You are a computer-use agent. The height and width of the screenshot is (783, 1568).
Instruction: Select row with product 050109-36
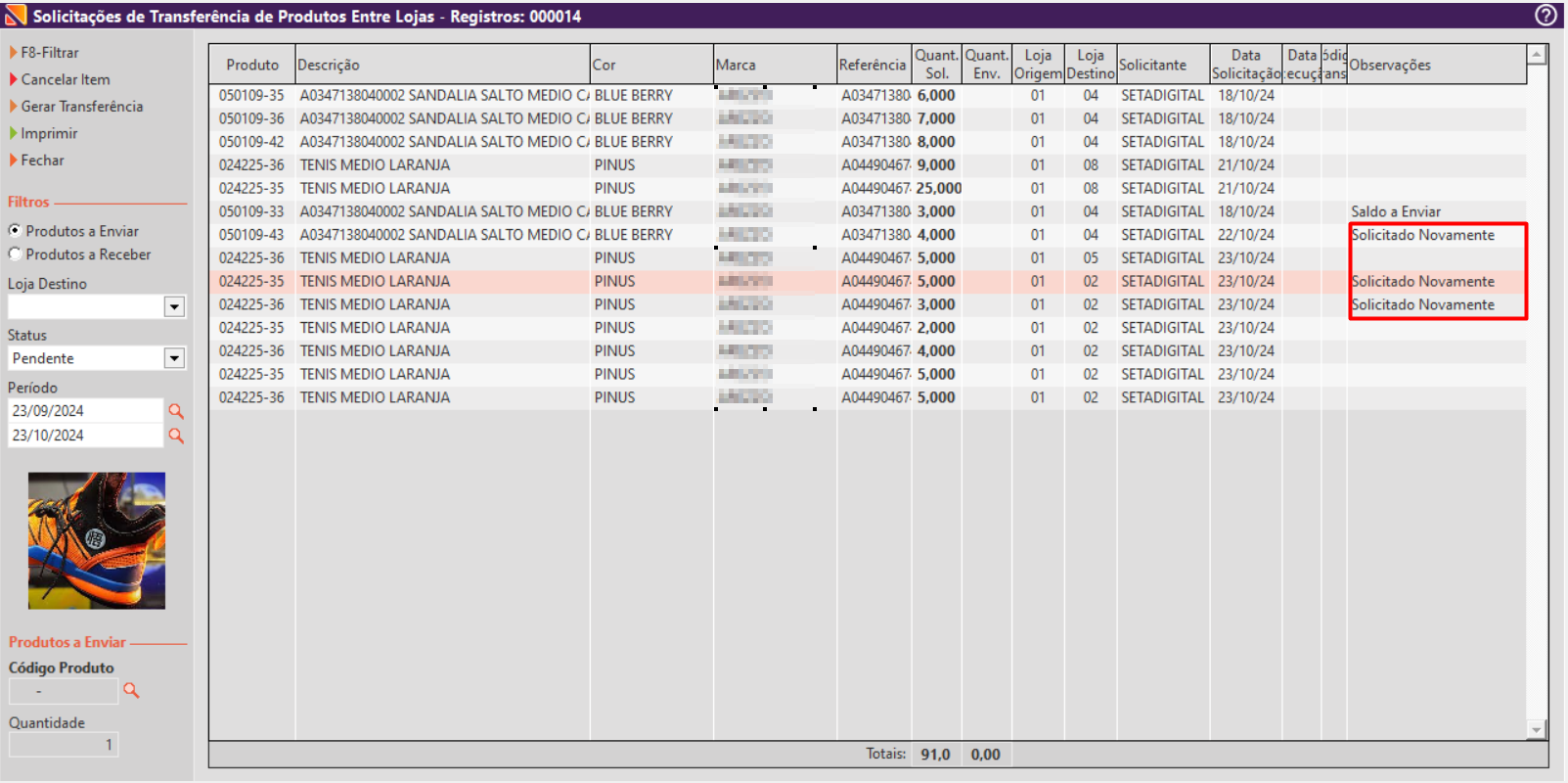coord(868,118)
